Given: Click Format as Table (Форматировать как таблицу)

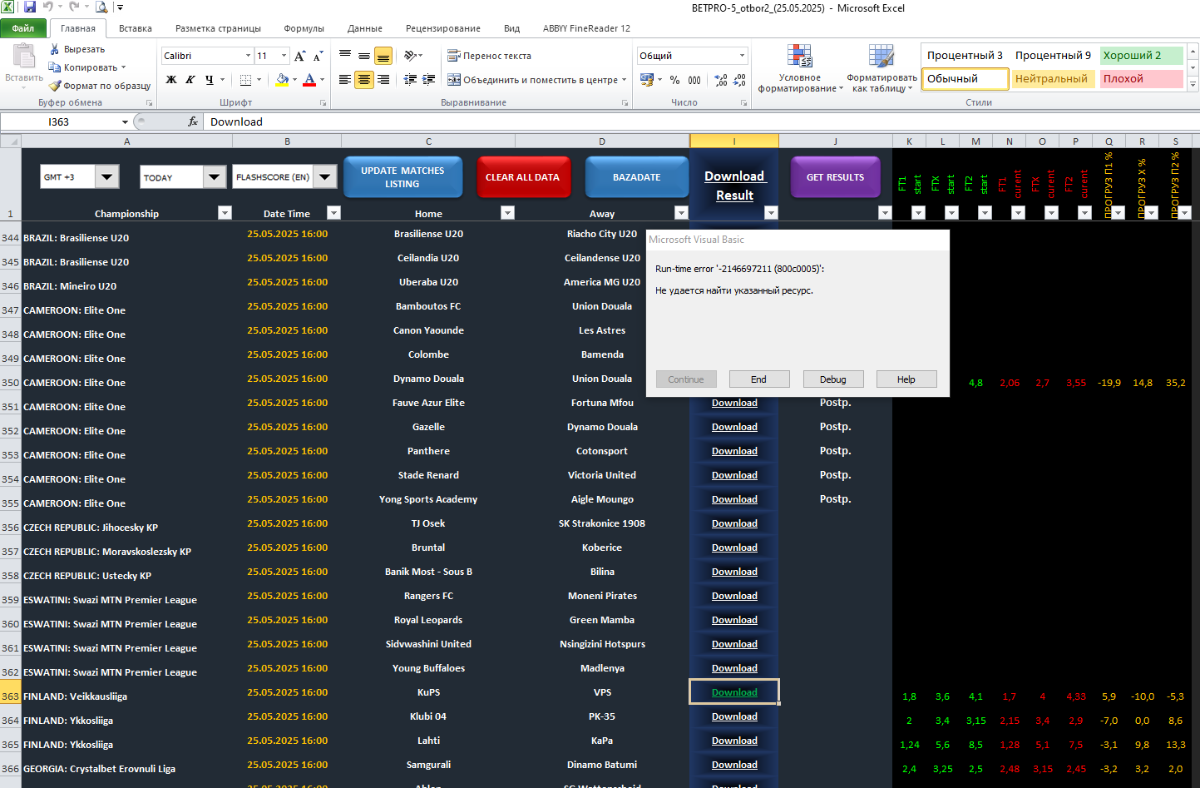Looking at the screenshot, I should click(881, 68).
